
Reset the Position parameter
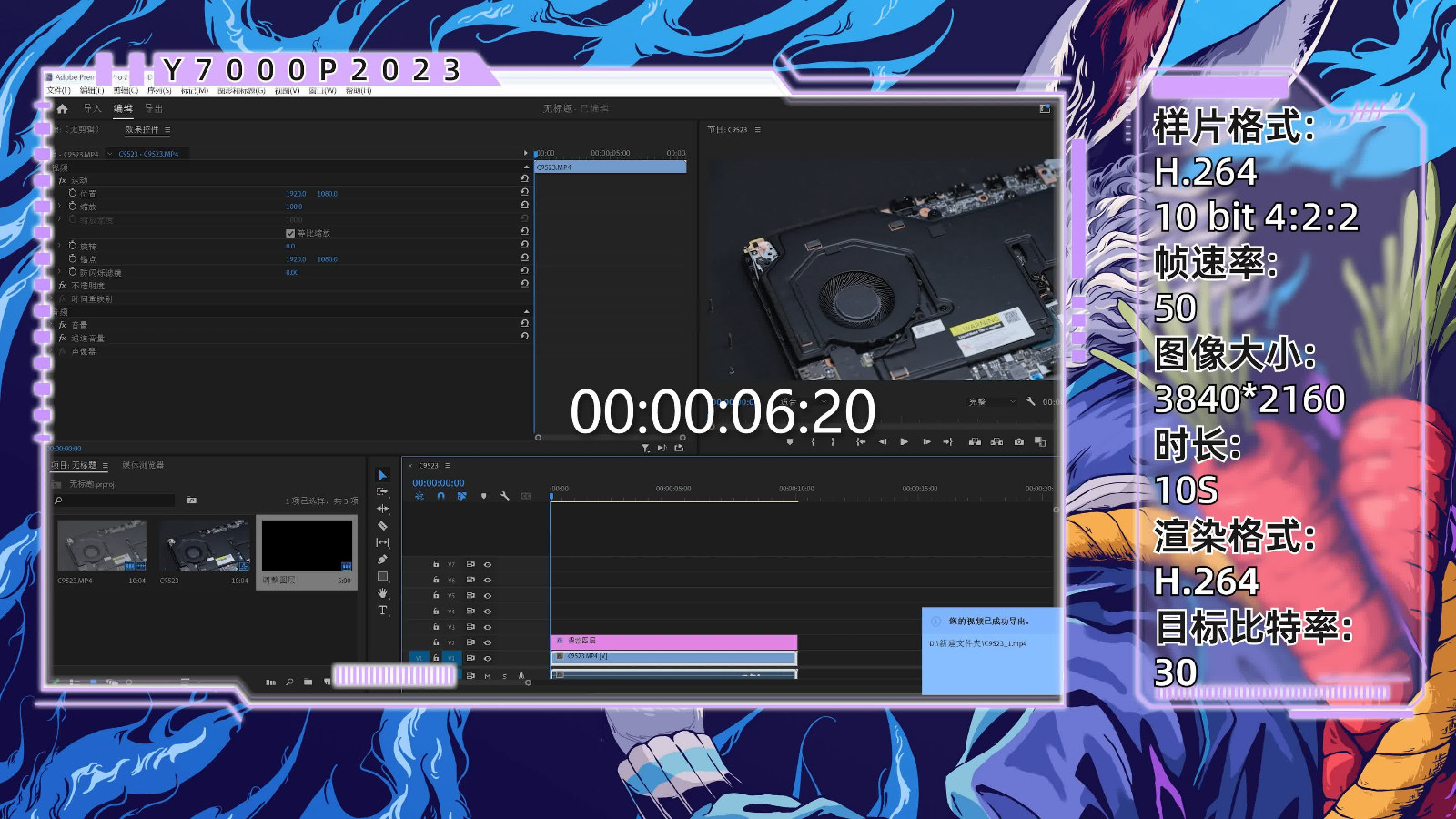pos(524,192)
